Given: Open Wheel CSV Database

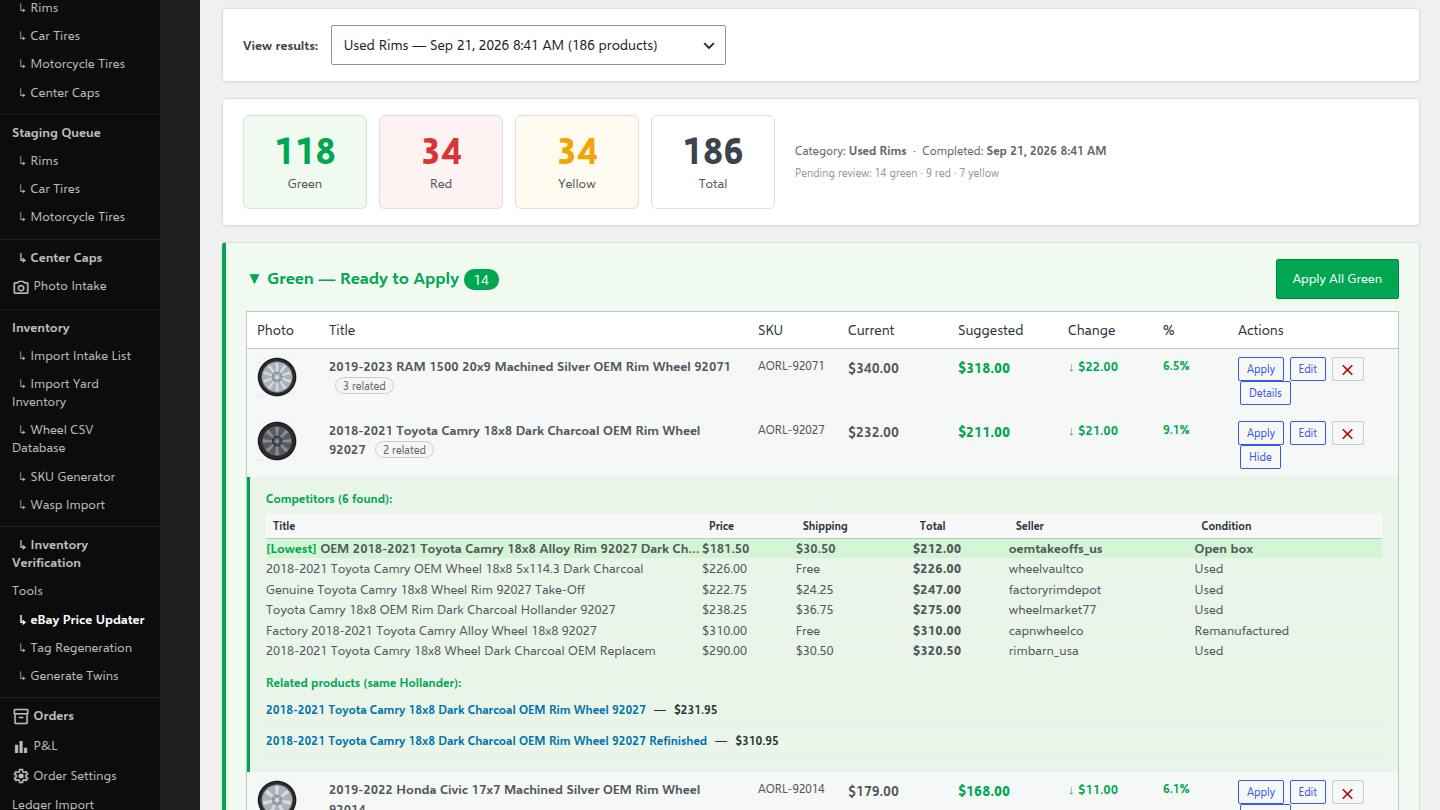Looking at the screenshot, I should (53, 439).
